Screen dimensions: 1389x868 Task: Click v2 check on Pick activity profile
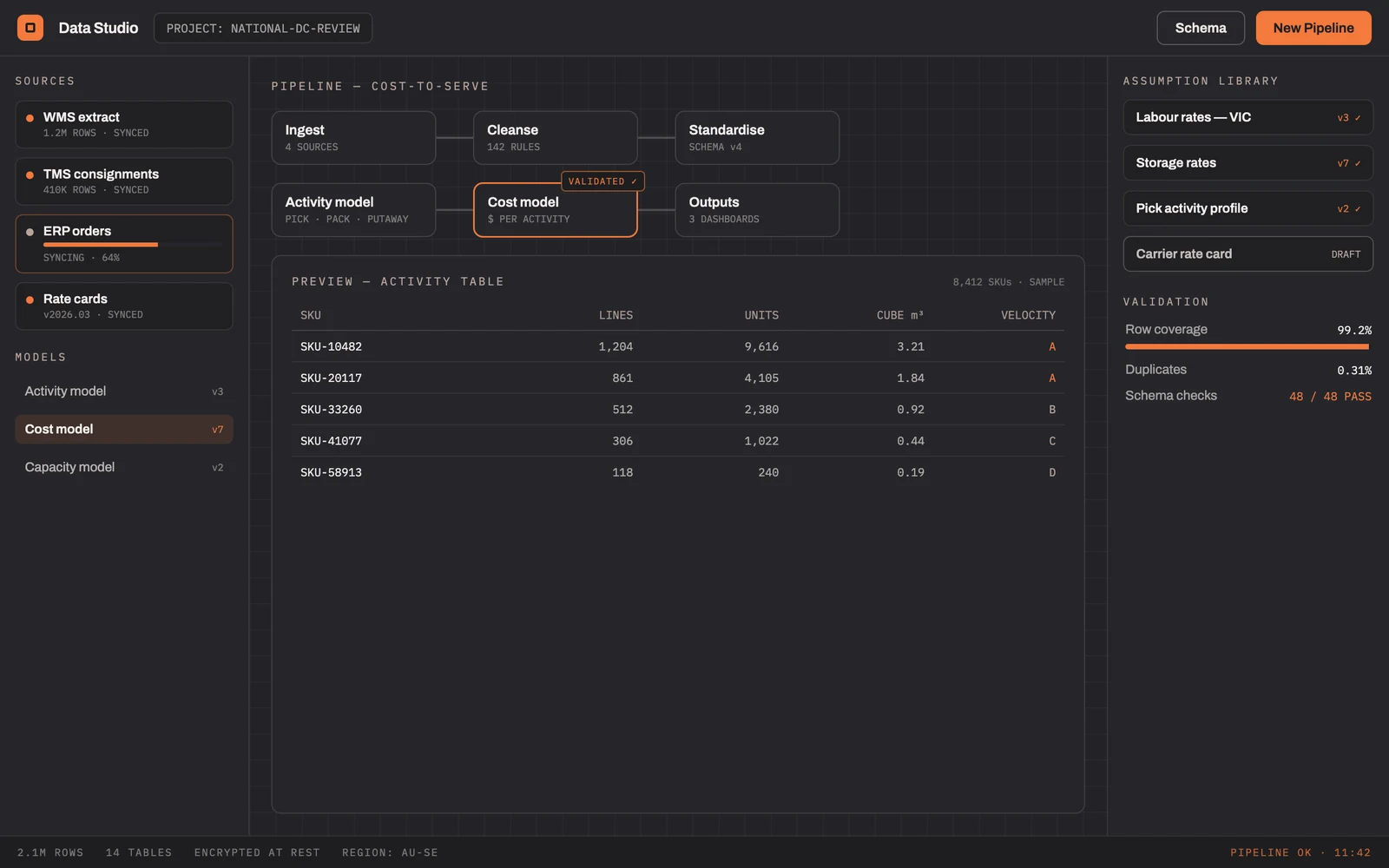(x=1349, y=209)
